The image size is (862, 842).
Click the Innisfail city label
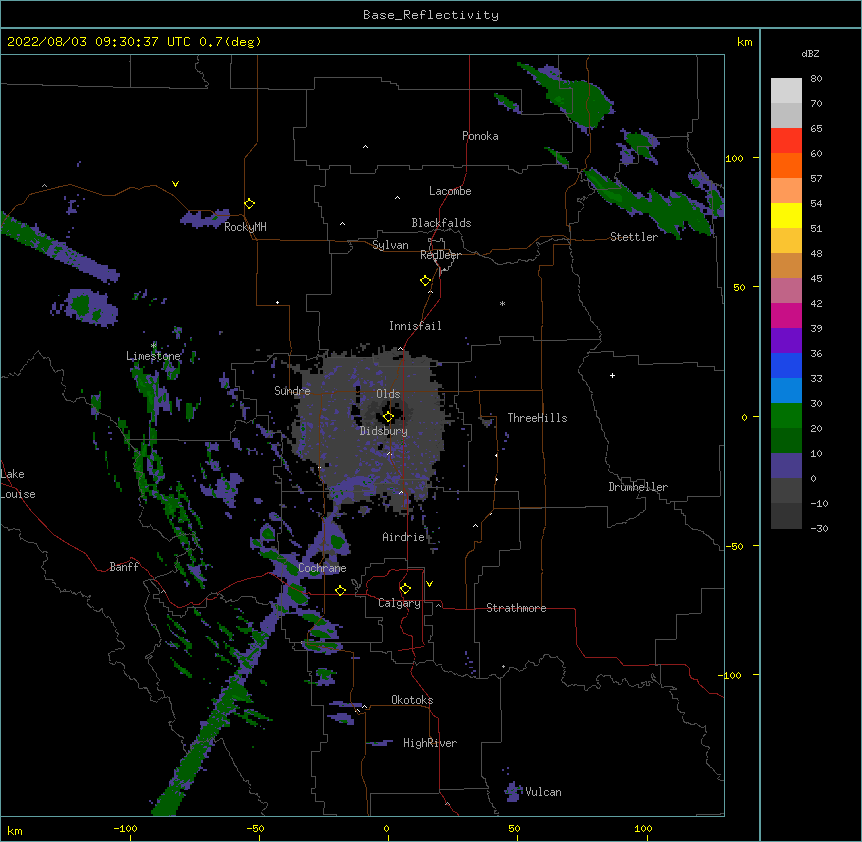click(x=415, y=326)
